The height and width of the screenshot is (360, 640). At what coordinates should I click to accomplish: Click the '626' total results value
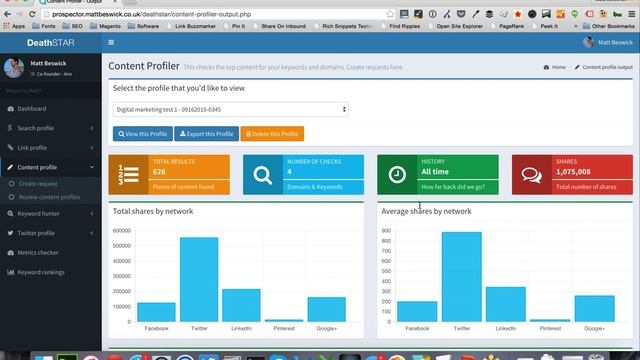tap(159, 172)
